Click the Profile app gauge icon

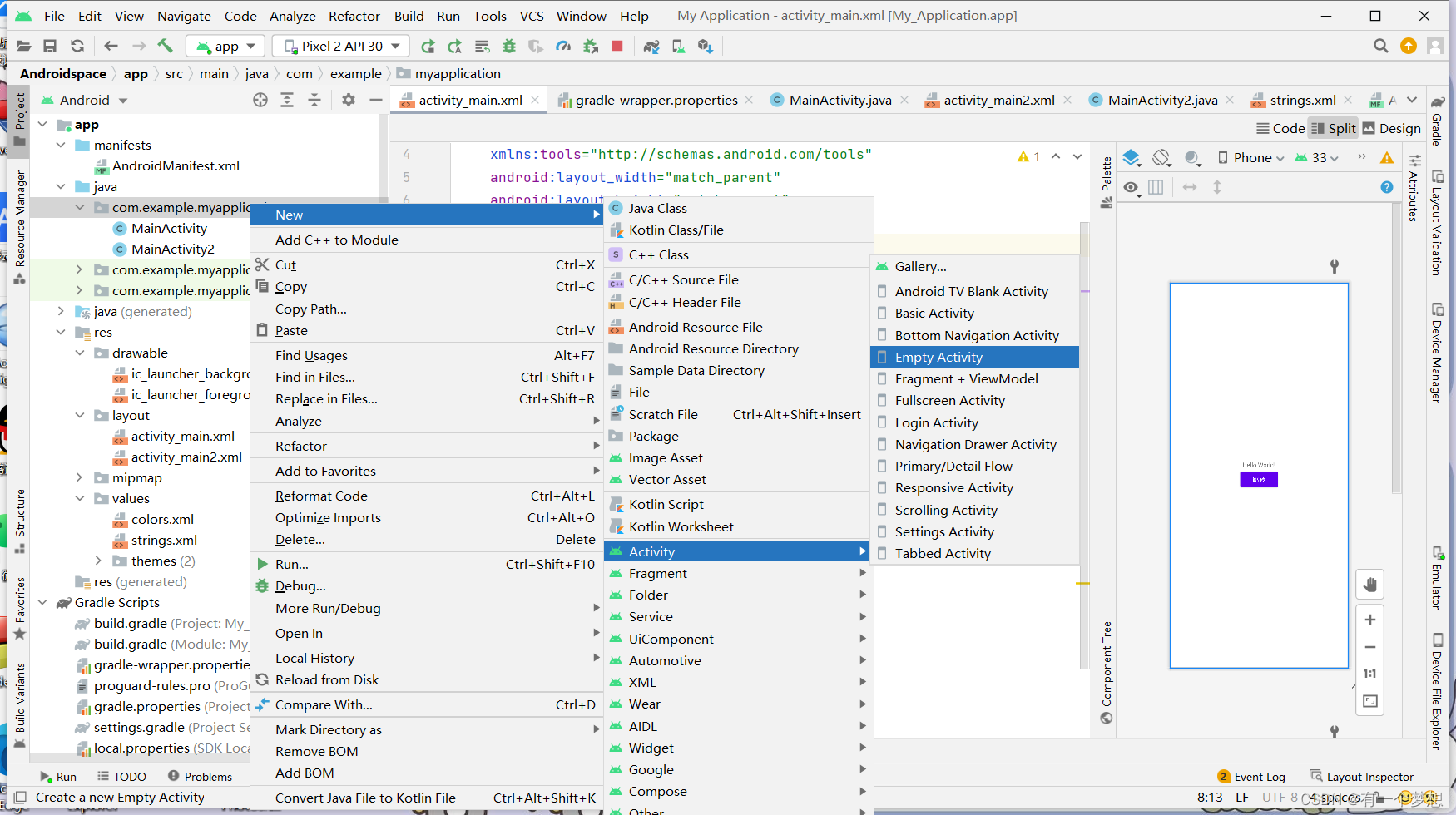(x=563, y=46)
